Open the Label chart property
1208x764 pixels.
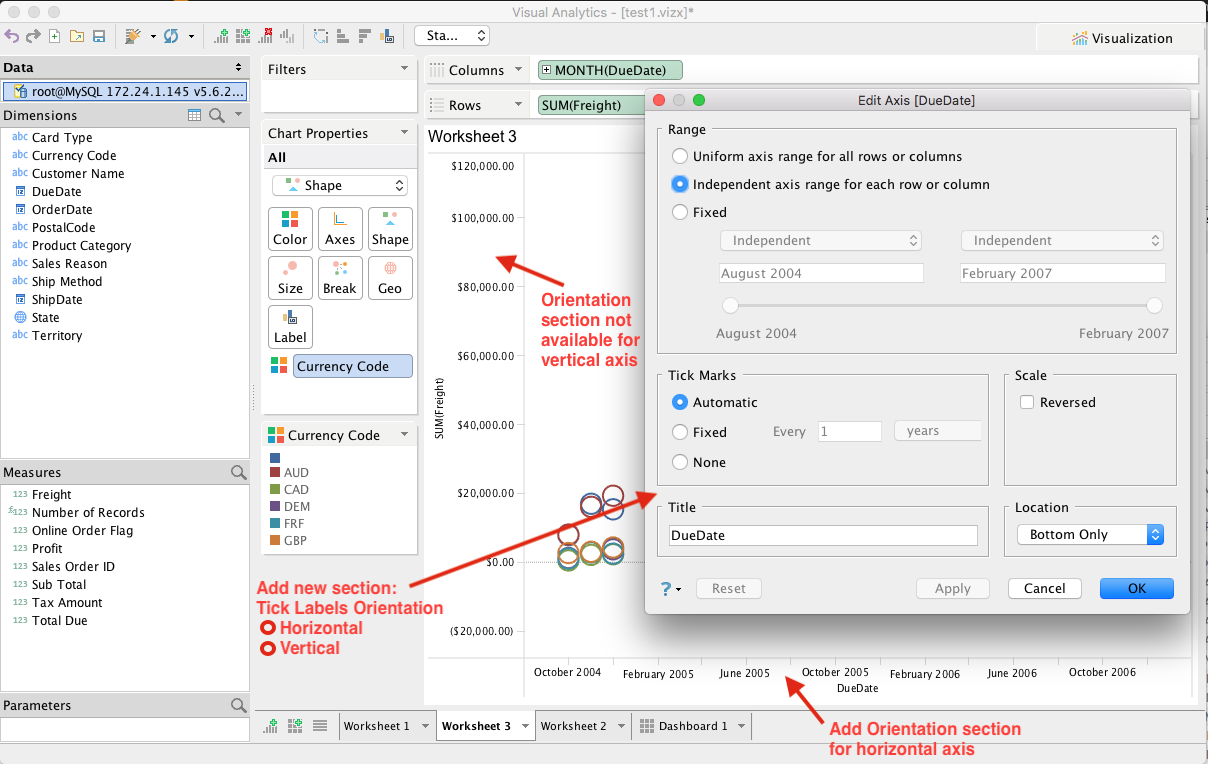click(x=290, y=326)
